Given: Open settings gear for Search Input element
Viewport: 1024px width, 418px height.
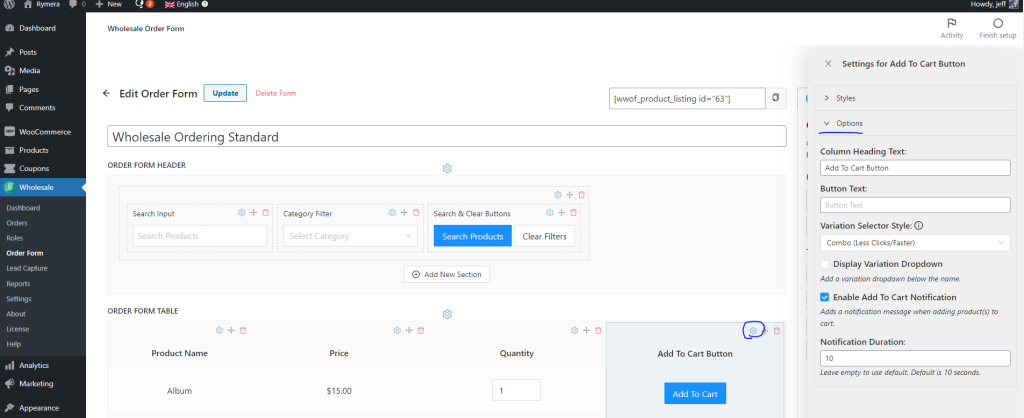Looking at the screenshot, I should pyautogui.click(x=241, y=212).
